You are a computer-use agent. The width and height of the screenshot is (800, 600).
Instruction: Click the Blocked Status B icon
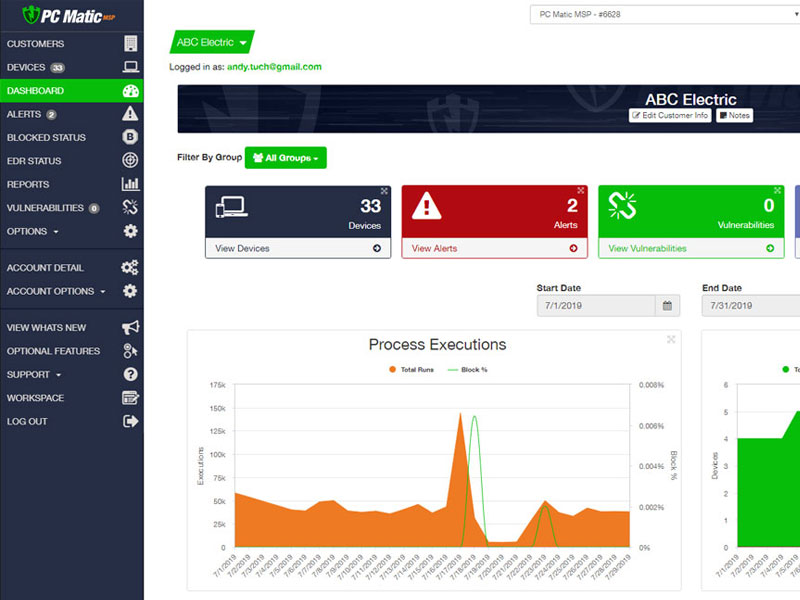pyautogui.click(x=130, y=137)
